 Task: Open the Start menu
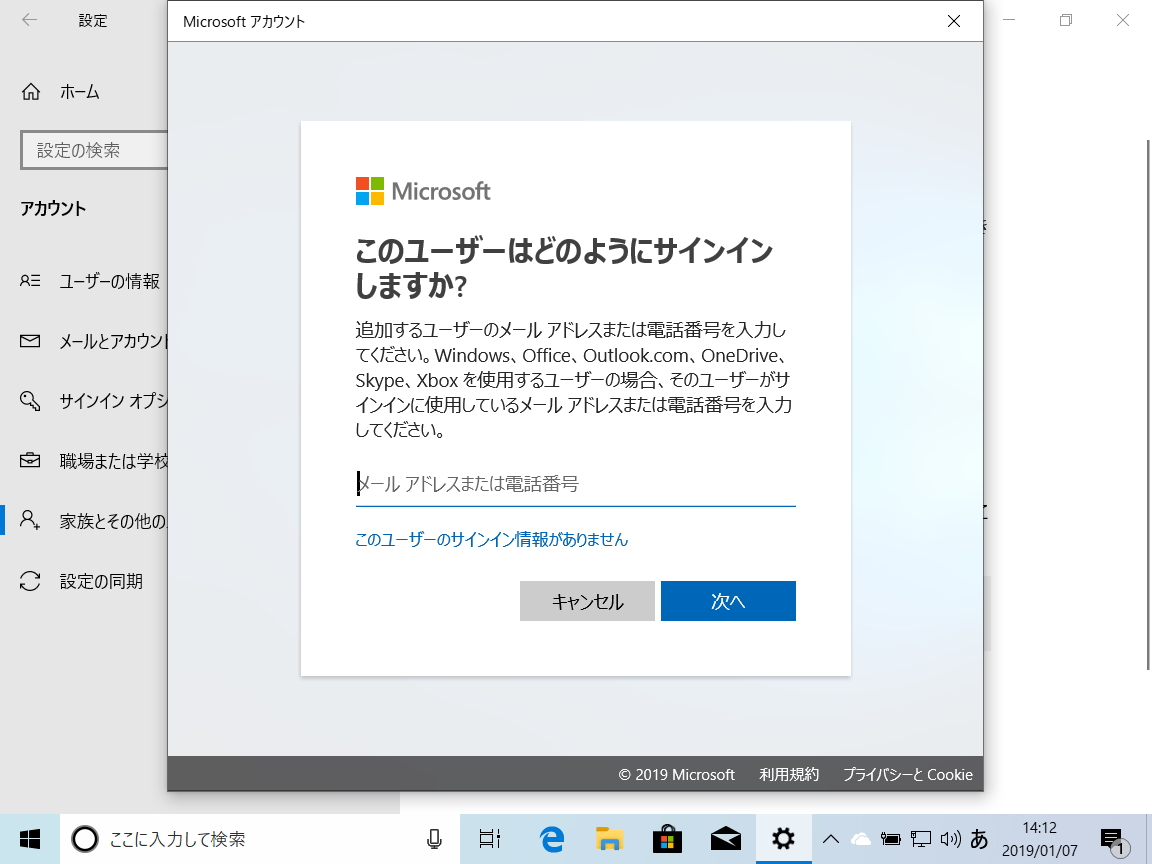coord(29,839)
